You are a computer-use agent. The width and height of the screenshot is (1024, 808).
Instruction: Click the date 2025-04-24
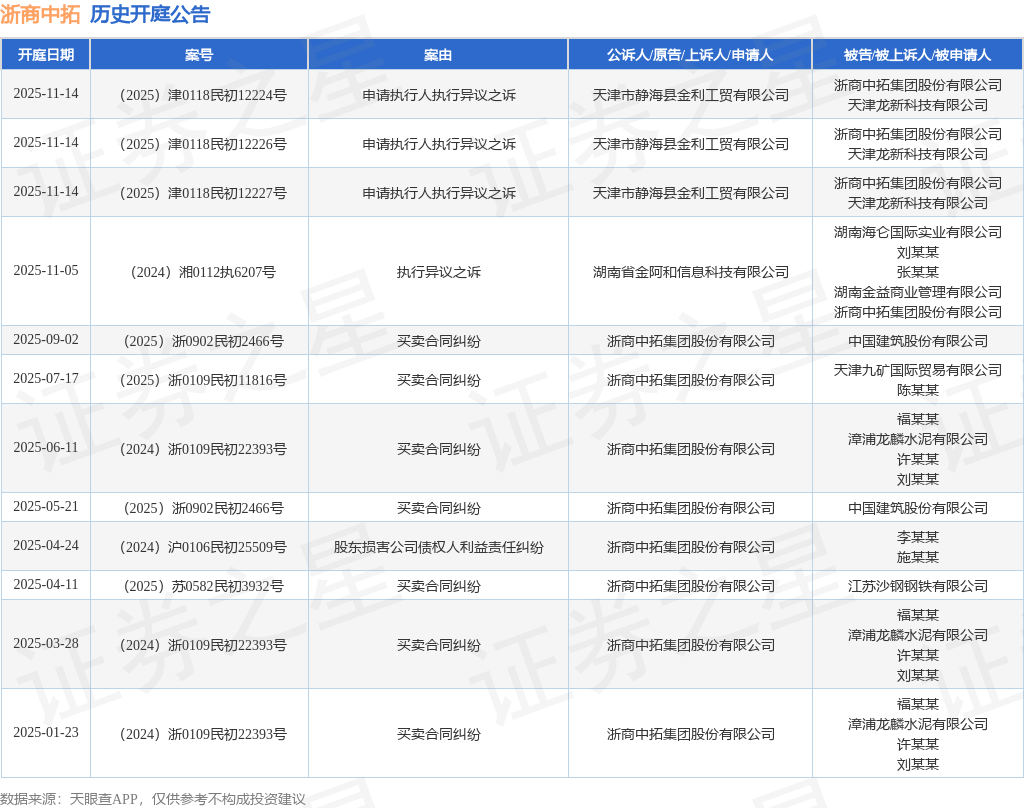(46, 545)
